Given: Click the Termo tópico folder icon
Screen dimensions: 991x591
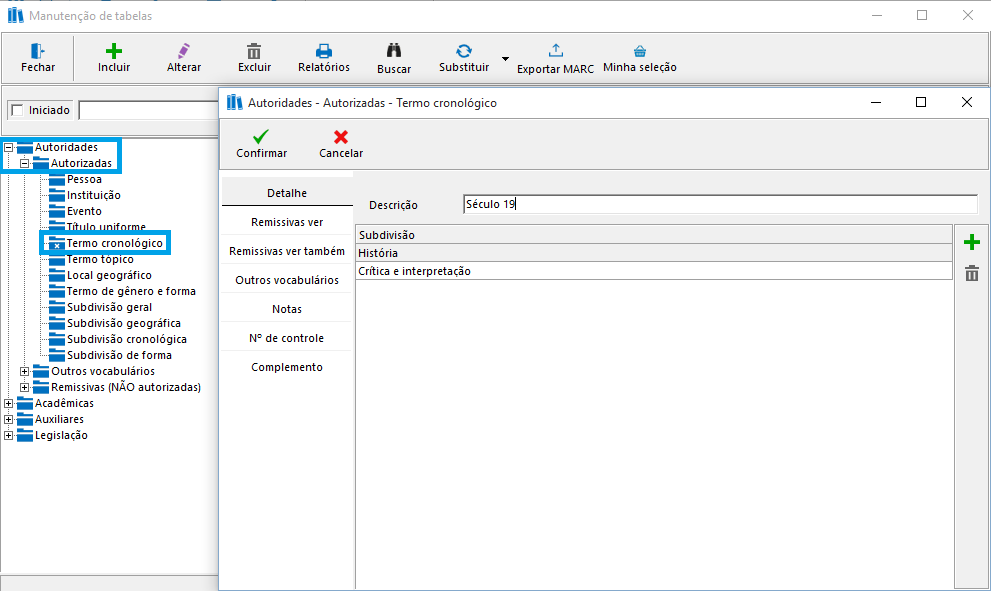Looking at the screenshot, I should (58, 259).
